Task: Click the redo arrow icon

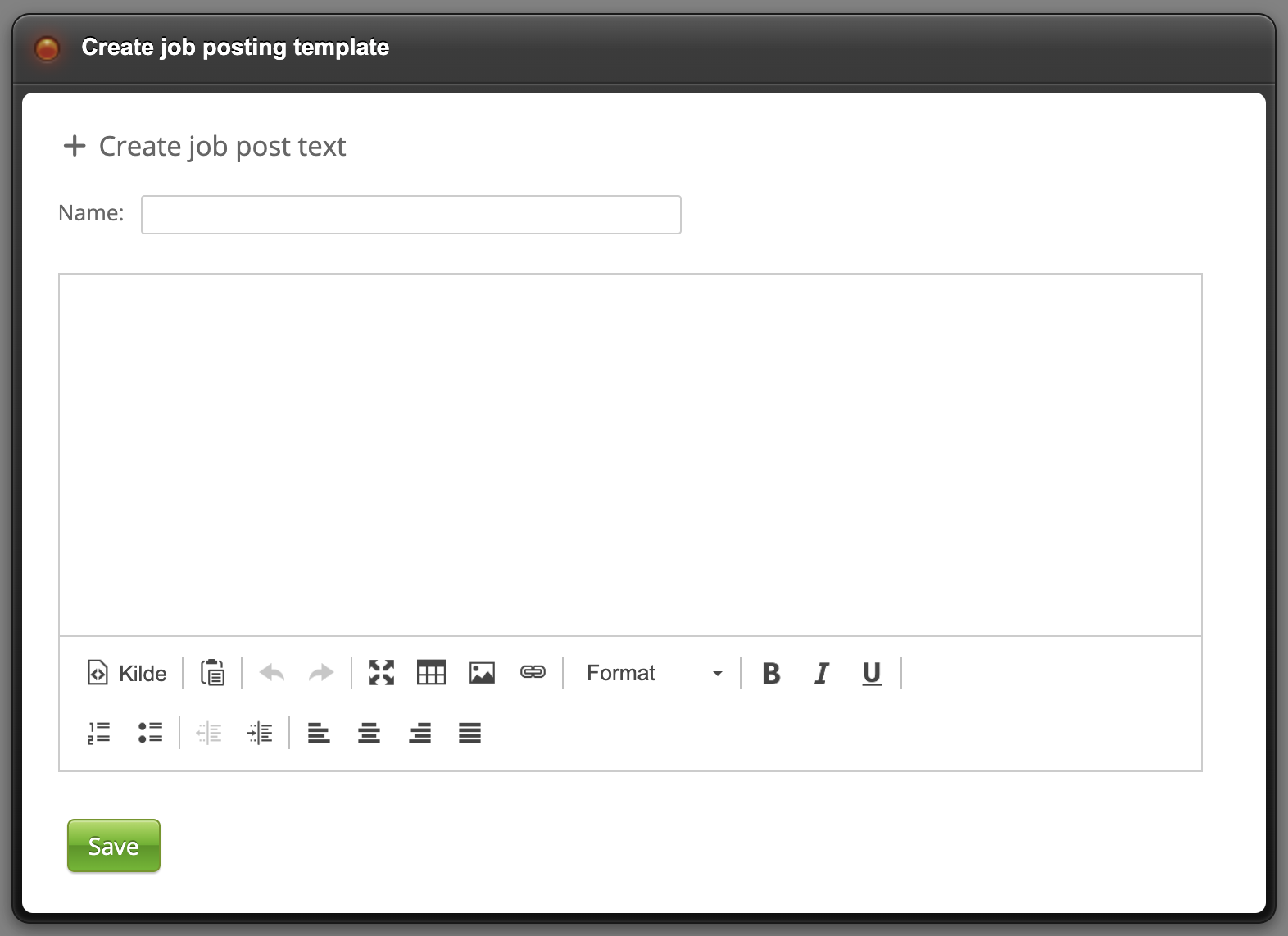Action: (x=321, y=673)
